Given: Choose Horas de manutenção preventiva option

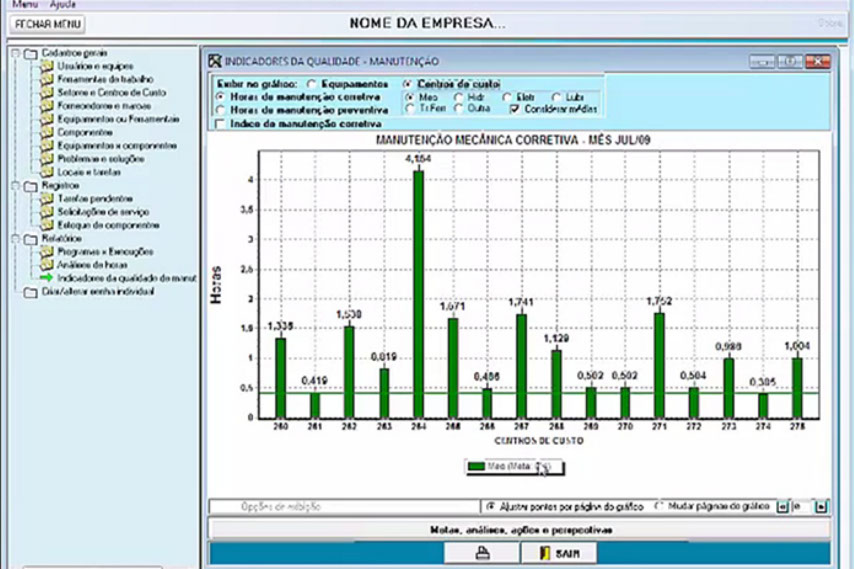Looking at the screenshot, I should [x=220, y=110].
